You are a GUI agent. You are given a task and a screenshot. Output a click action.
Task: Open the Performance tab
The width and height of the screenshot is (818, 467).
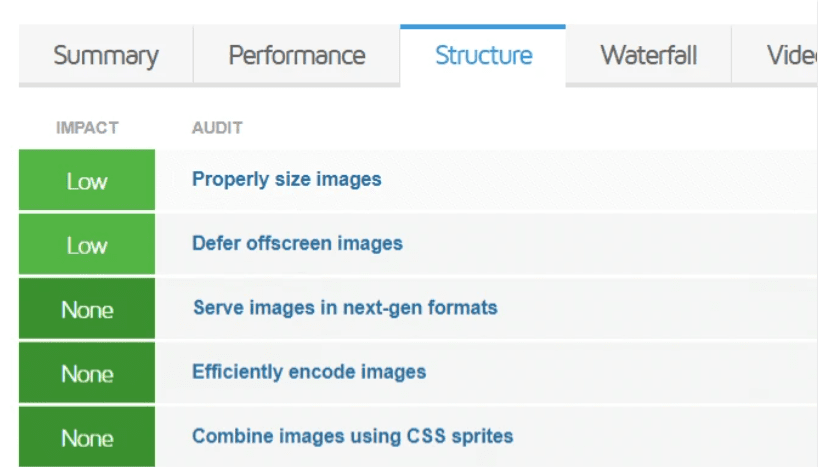(297, 55)
